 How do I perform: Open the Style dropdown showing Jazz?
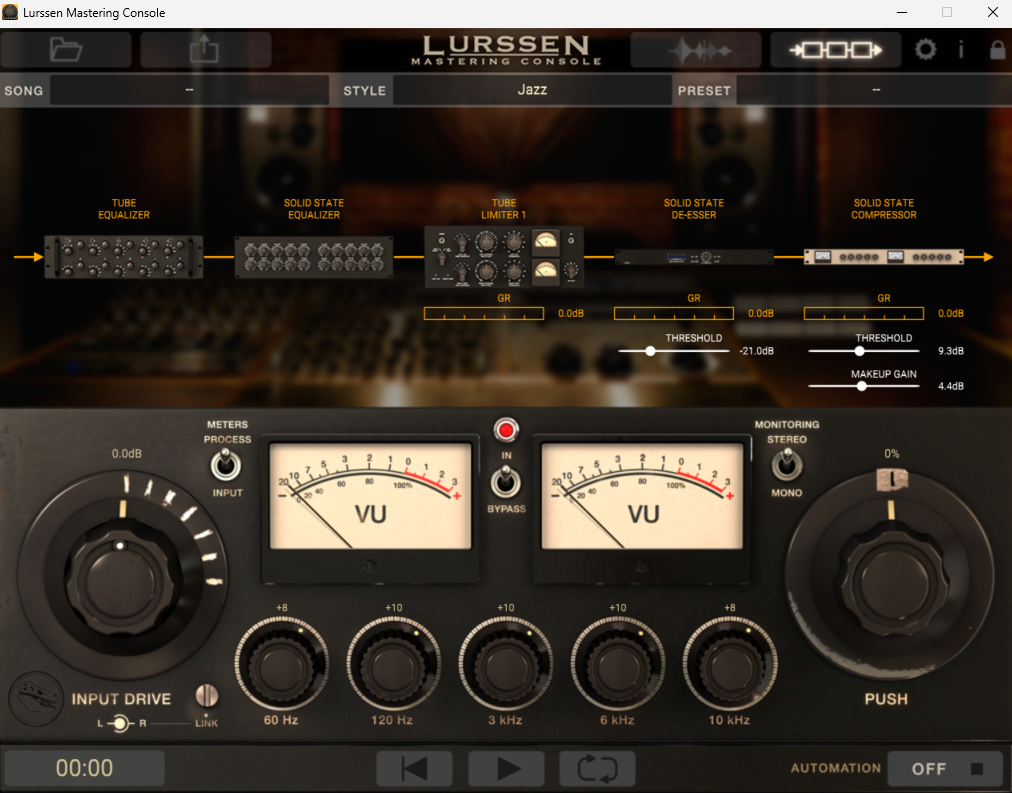(532, 90)
